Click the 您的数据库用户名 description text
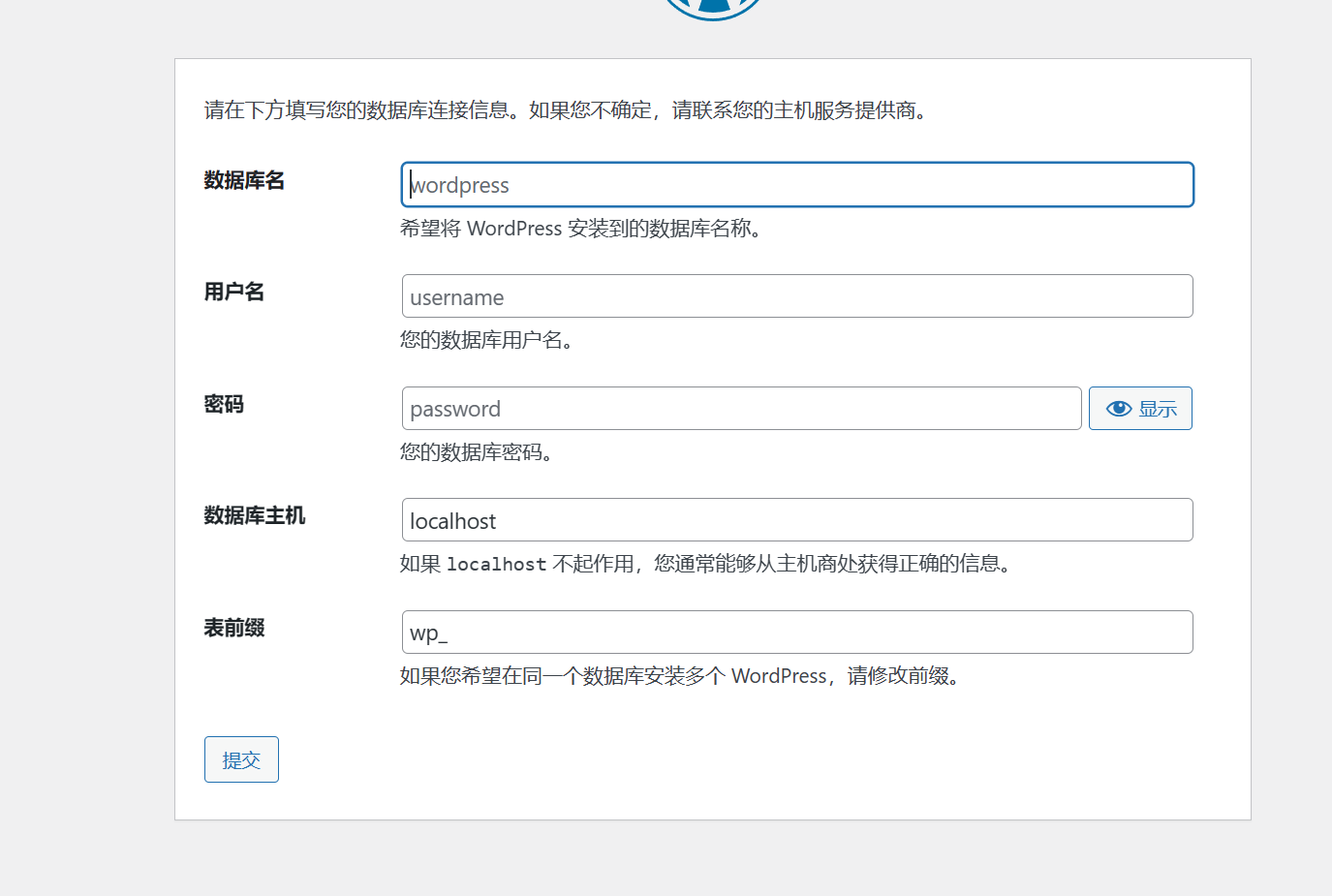Screen dimensions: 1332x896 (485, 341)
